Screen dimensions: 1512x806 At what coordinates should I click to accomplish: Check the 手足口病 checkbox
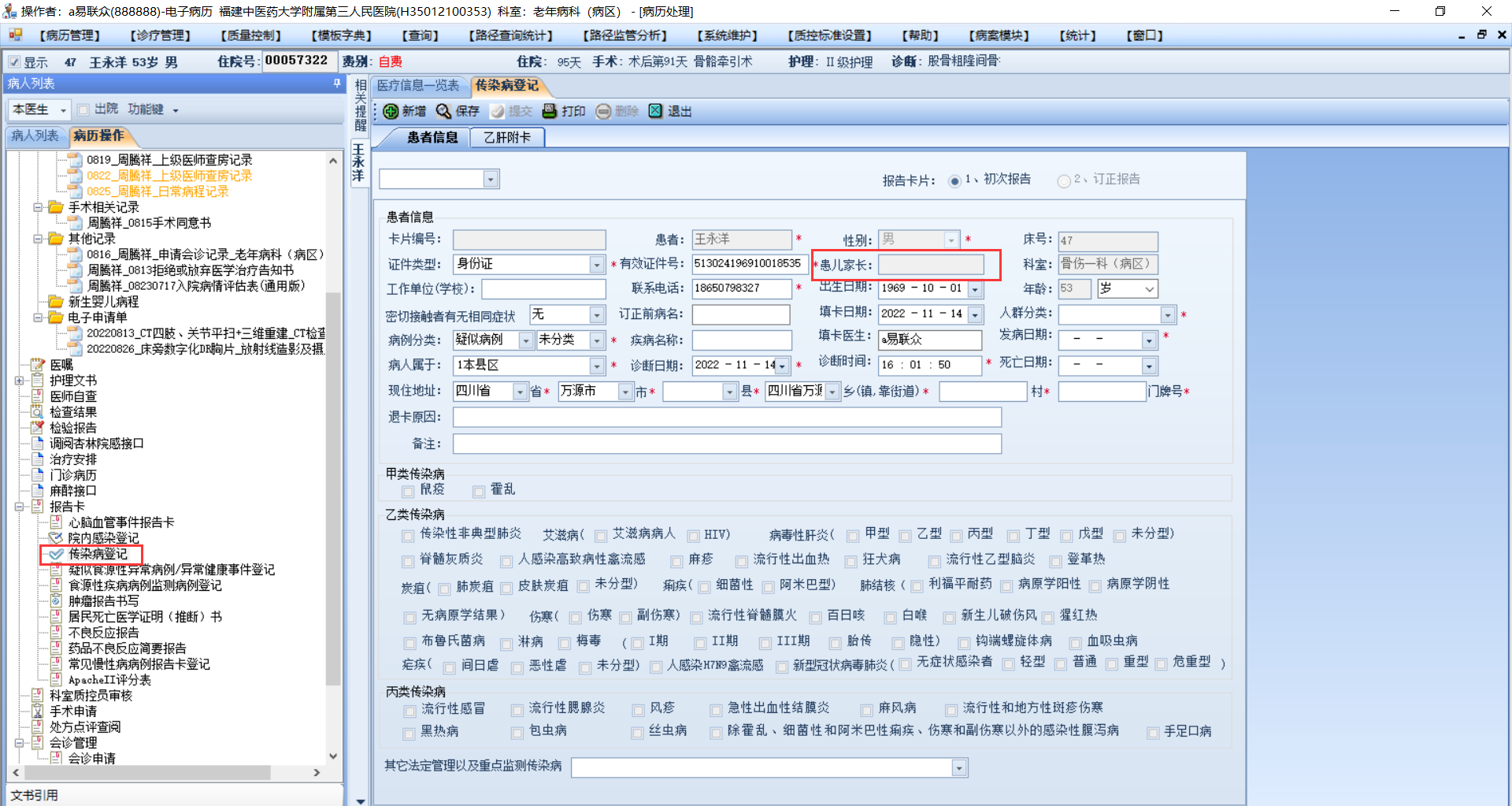[1153, 733]
